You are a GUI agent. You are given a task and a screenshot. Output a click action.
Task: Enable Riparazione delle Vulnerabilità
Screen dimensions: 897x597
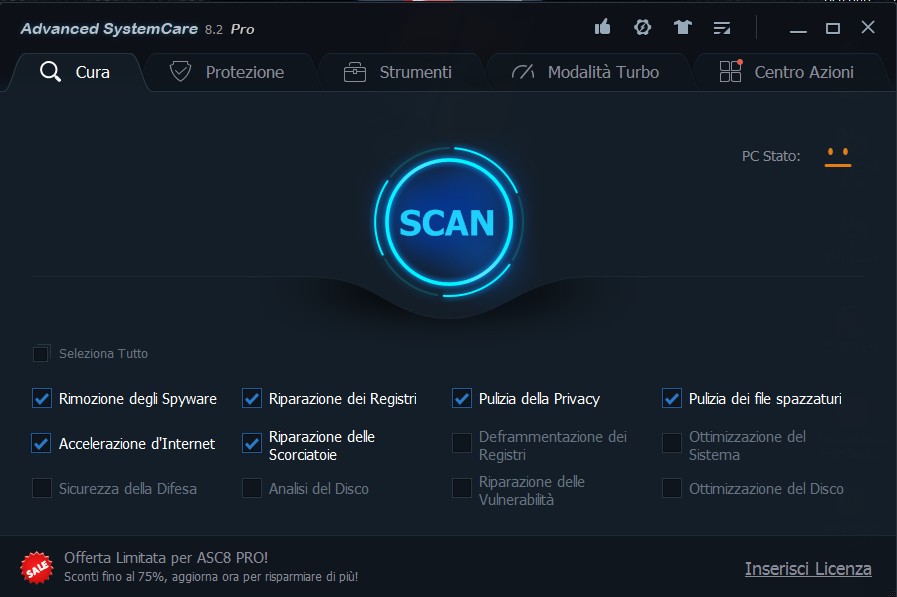pos(462,488)
